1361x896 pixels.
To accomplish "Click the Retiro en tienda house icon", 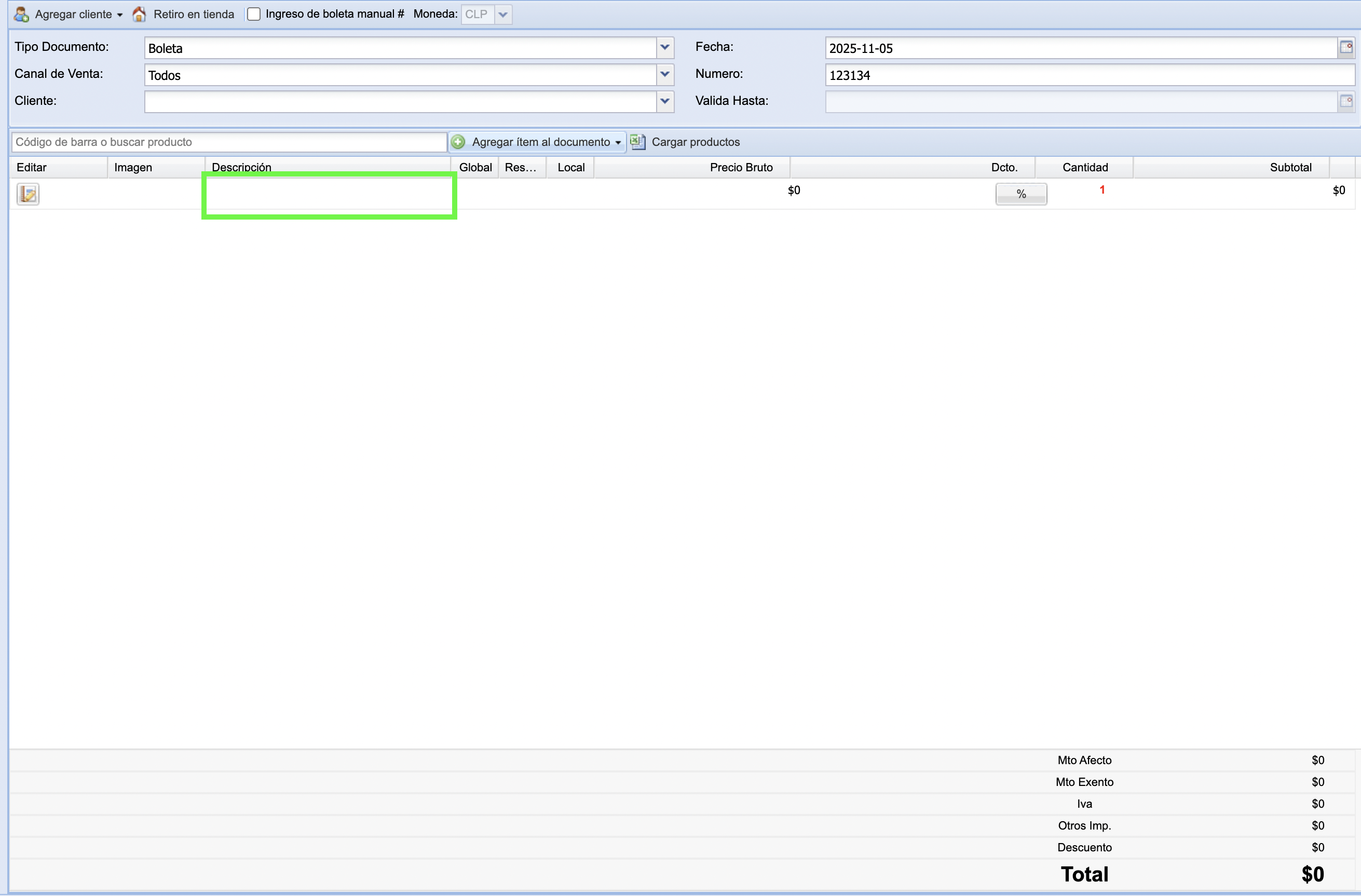I will click(x=139, y=15).
